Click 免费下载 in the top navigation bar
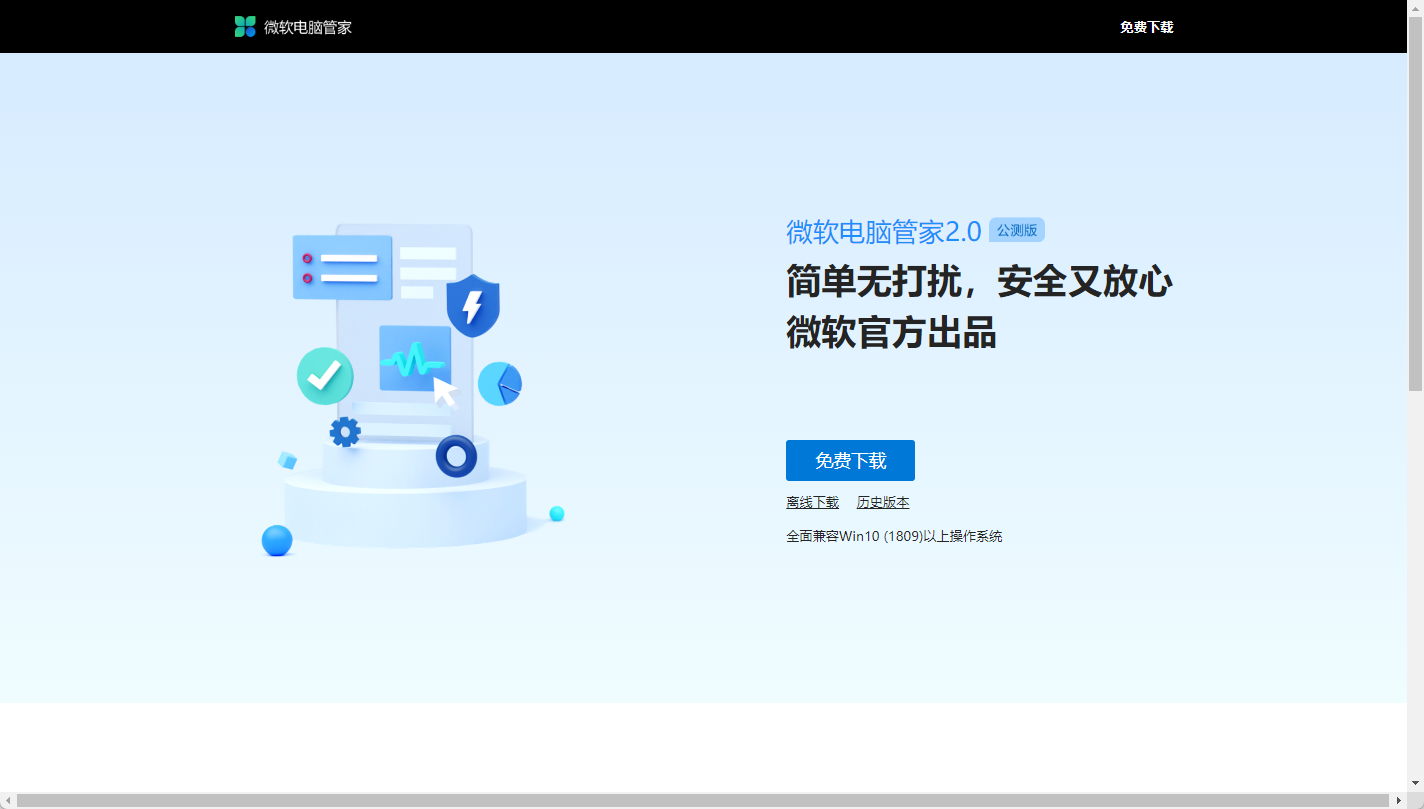Viewport: 1424px width, 809px height. pyautogui.click(x=1146, y=27)
